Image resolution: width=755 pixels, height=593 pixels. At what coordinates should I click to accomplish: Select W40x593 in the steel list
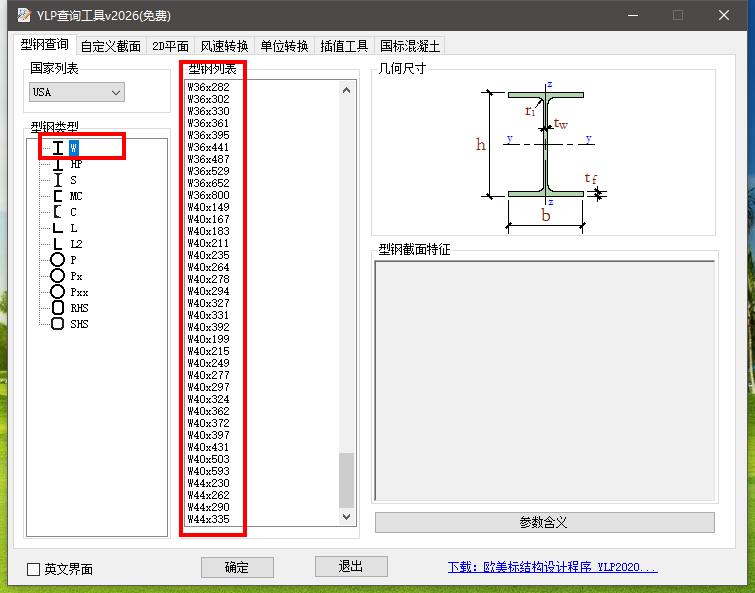208,471
